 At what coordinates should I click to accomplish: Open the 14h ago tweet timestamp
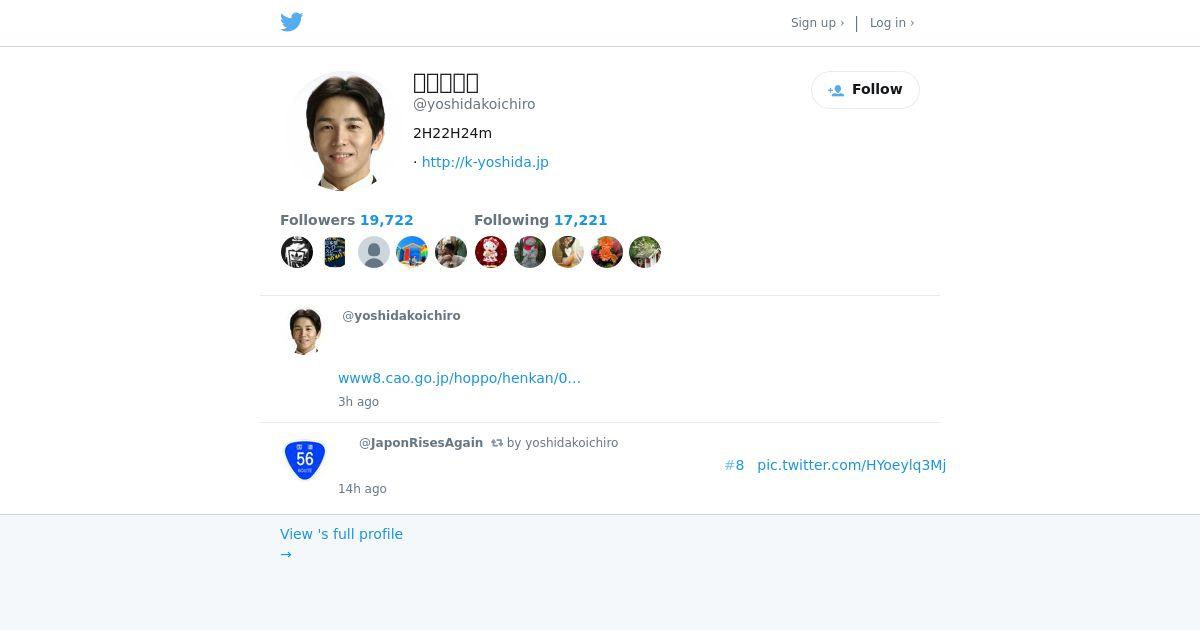pyautogui.click(x=362, y=489)
